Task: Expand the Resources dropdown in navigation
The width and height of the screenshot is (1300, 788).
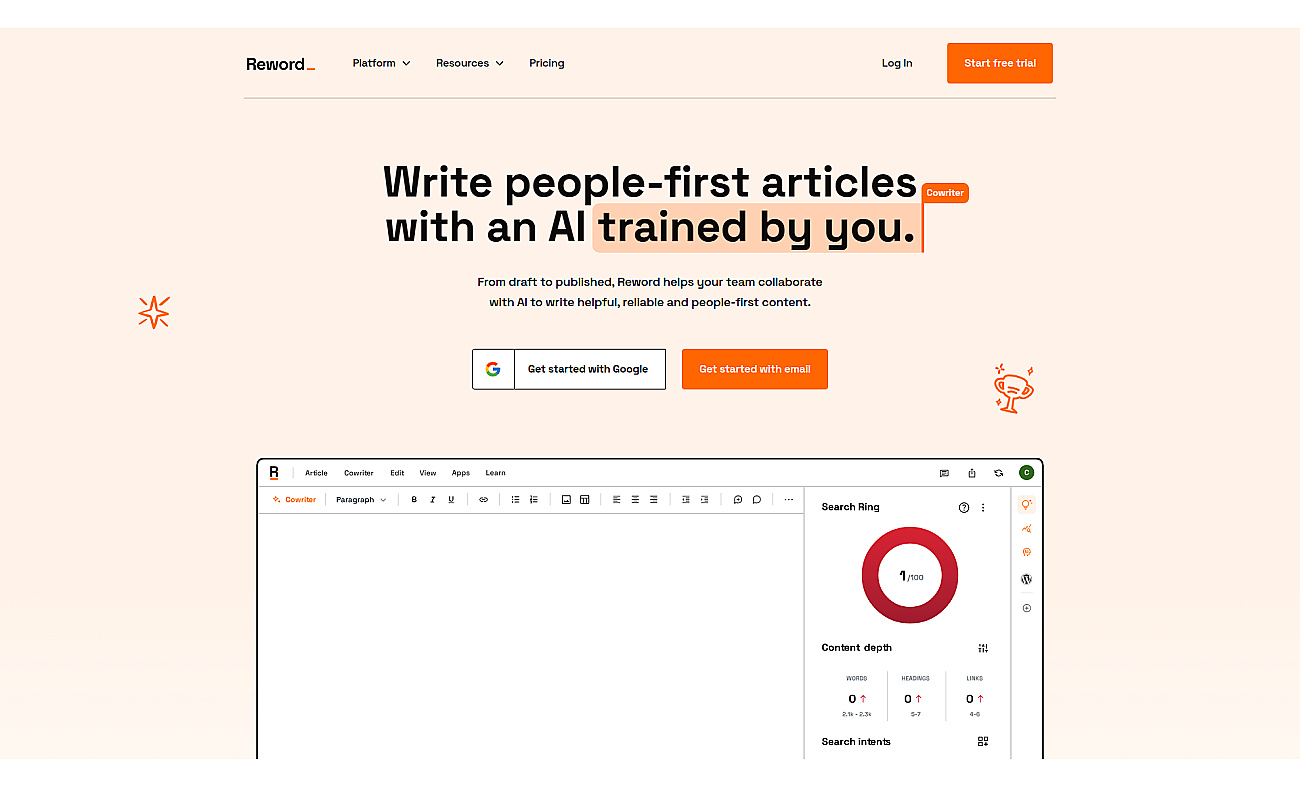Action: pyautogui.click(x=470, y=63)
